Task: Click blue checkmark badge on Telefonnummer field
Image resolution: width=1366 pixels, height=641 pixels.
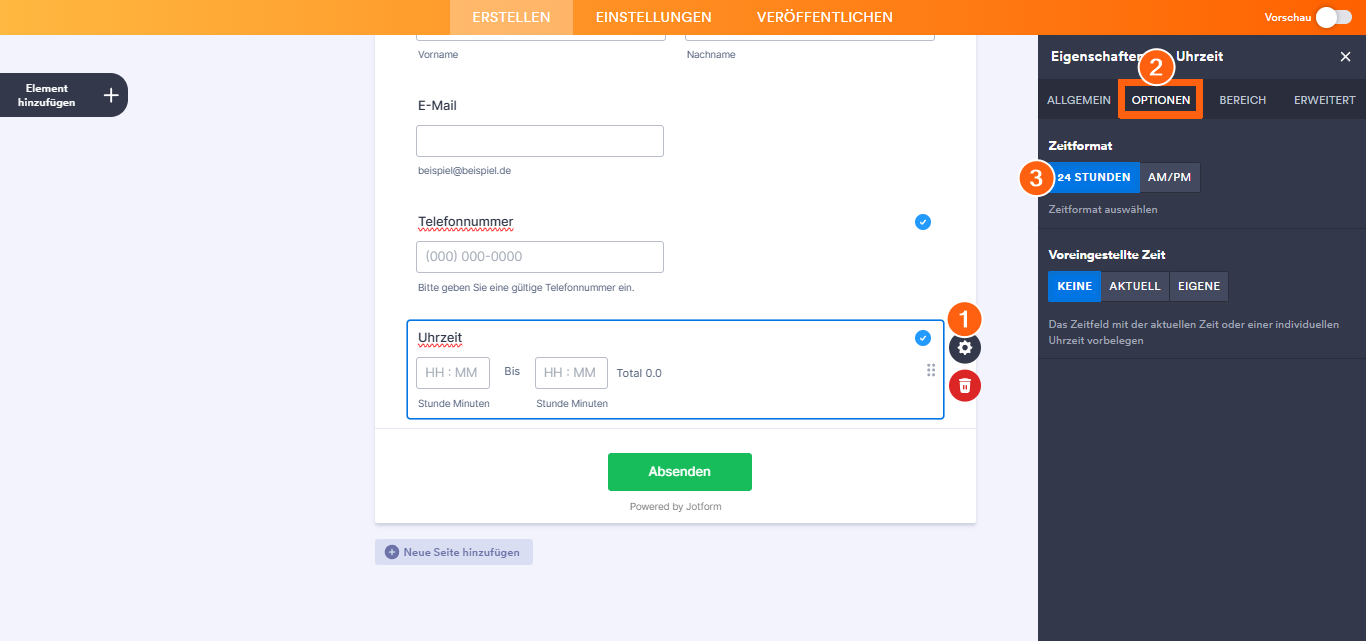Action: pos(923,222)
